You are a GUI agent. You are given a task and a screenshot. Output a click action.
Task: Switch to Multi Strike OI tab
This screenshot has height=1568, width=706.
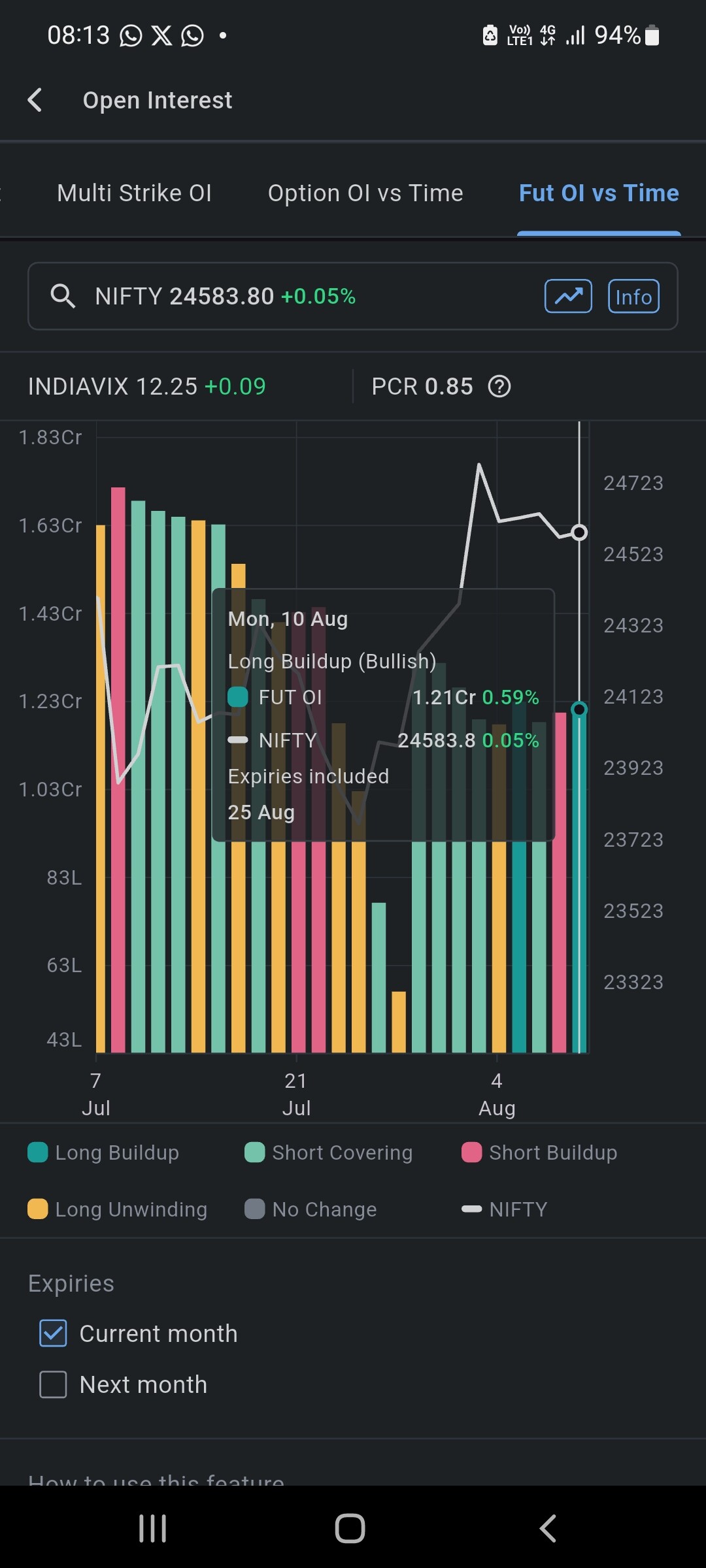coord(134,193)
